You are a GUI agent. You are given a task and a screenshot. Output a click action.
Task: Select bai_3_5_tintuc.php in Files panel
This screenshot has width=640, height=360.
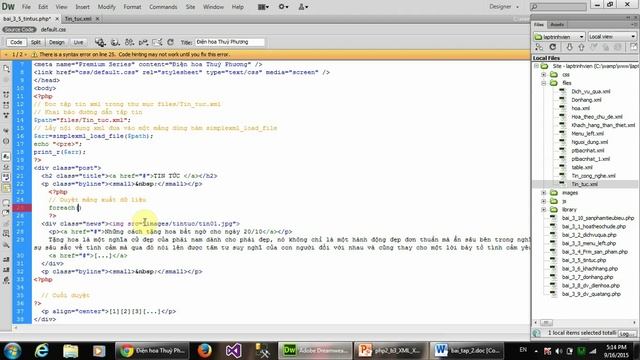coord(584,260)
